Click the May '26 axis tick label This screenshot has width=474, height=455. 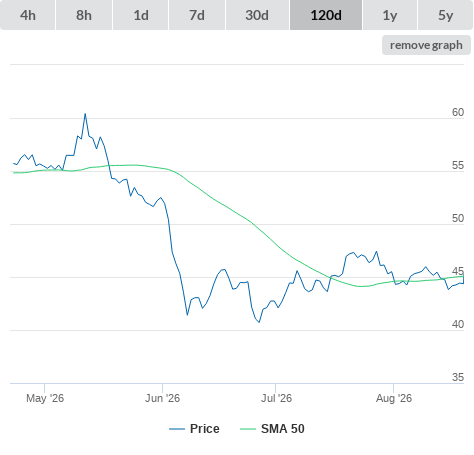click(x=45, y=398)
